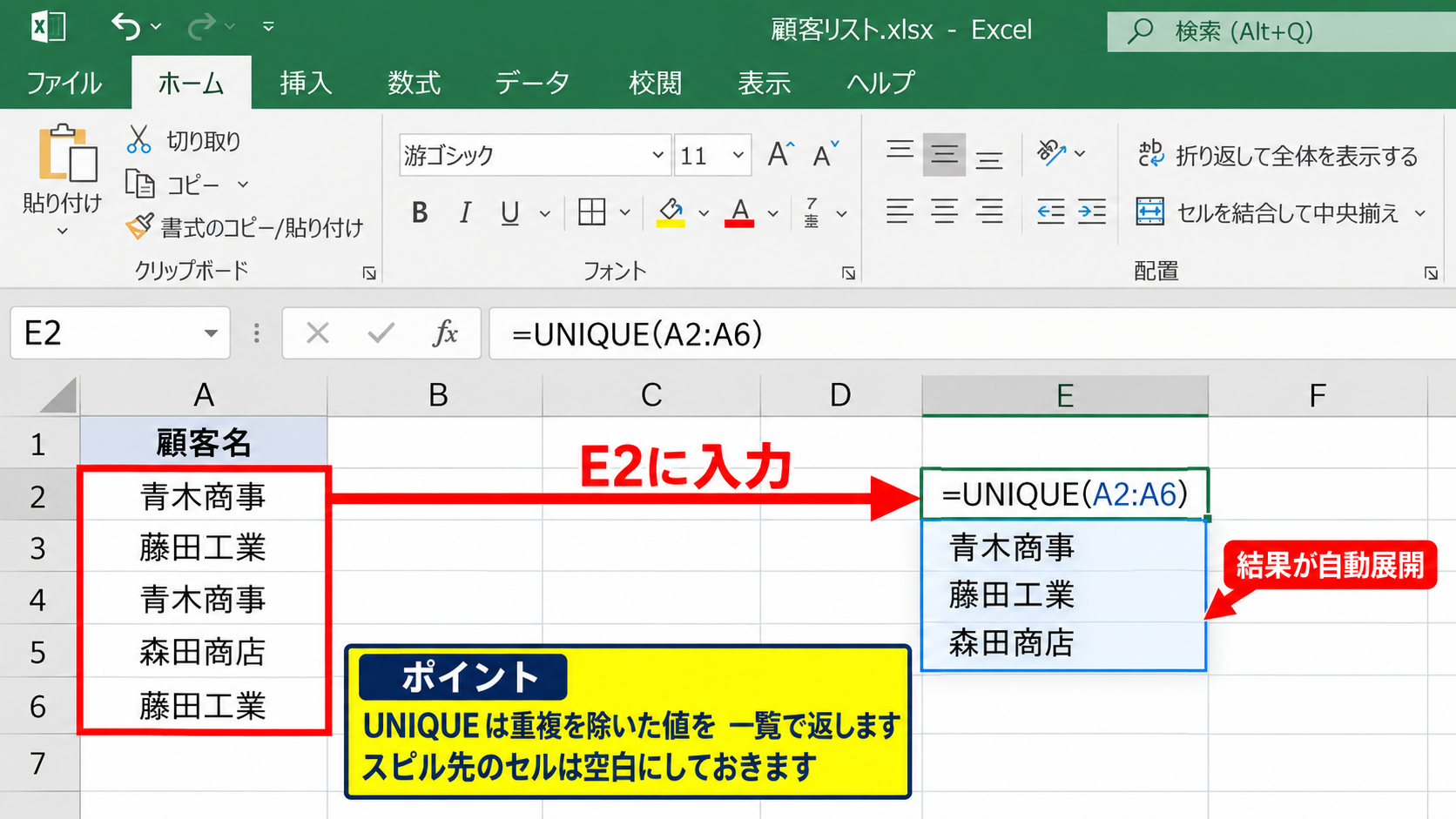Click the Borders grid icon
The image size is (1456, 819).
click(x=592, y=211)
